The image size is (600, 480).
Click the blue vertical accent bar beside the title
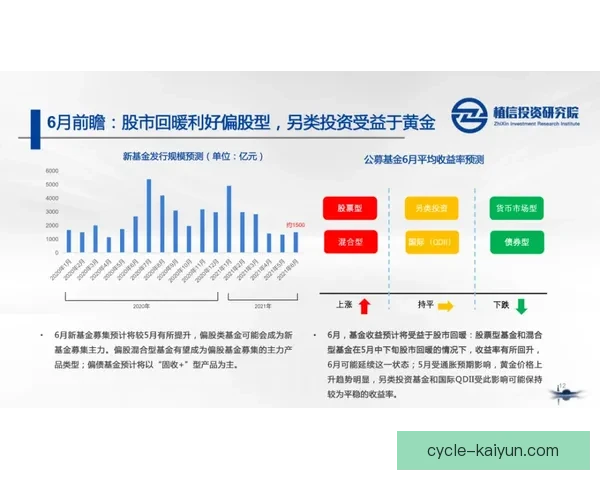35,129
